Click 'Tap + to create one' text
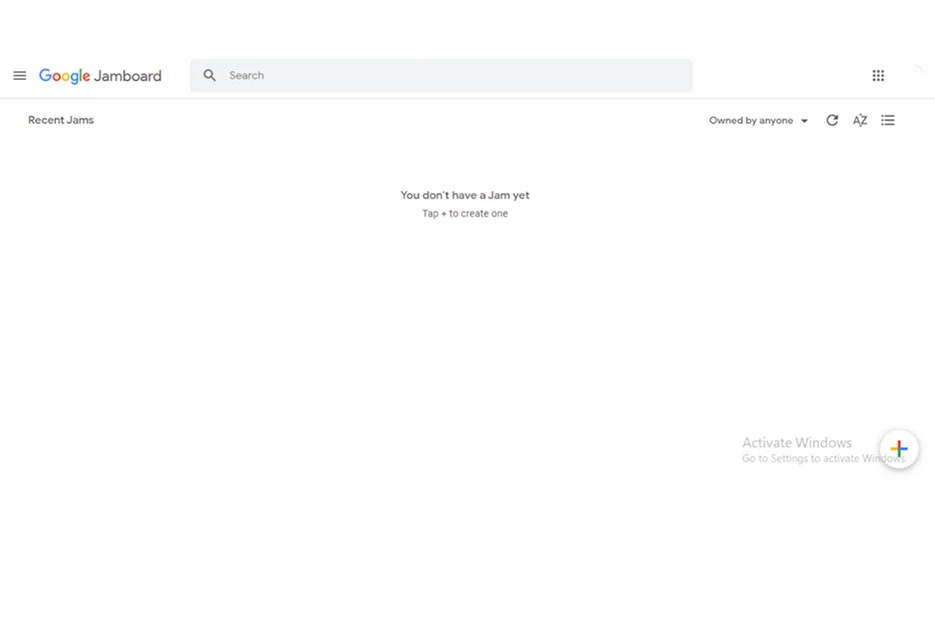The height and width of the screenshot is (629, 935). (464, 213)
